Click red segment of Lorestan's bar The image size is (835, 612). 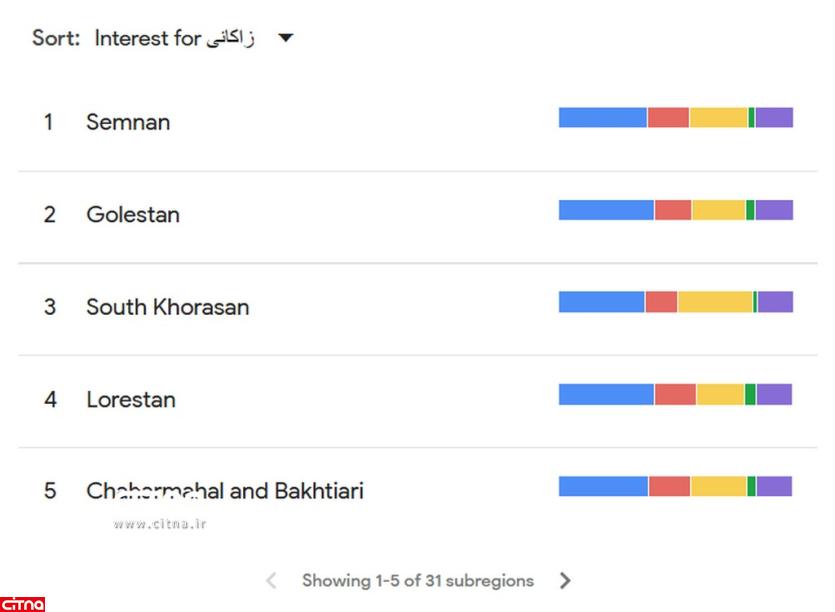click(x=675, y=394)
